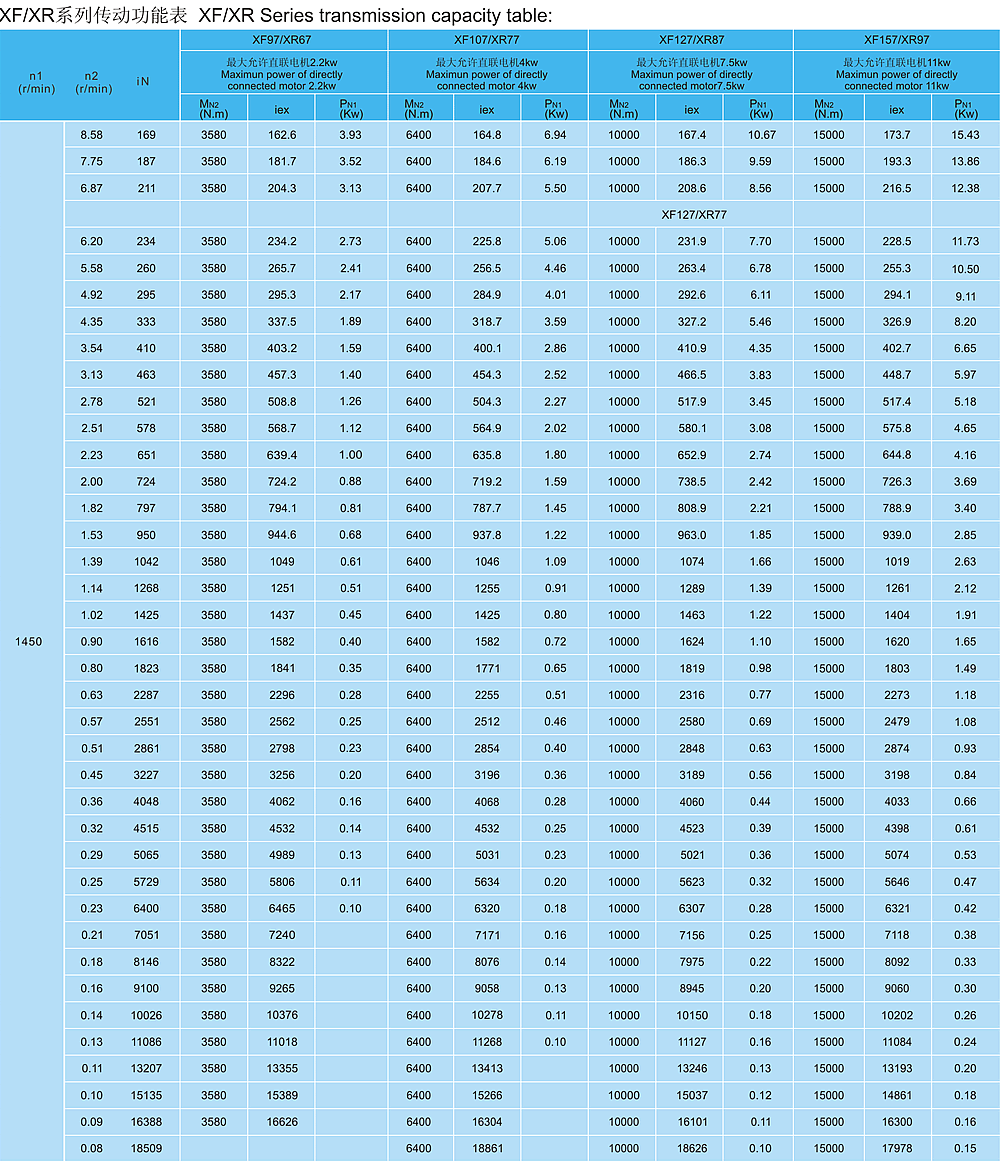This screenshot has width=1000, height=1162.
Task: Click the iex value 17978
Action: coord(896,1148)
